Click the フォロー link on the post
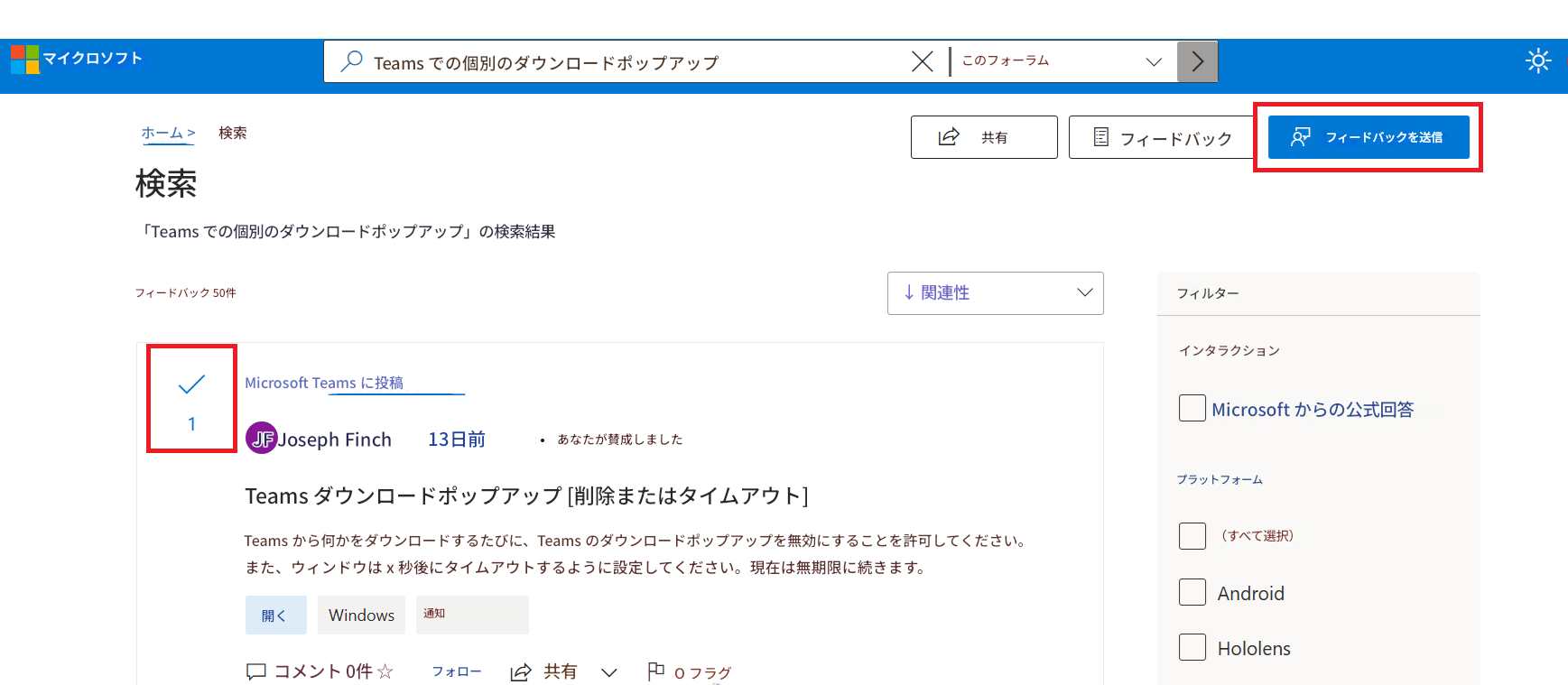1568x685 pixels. 457,671
